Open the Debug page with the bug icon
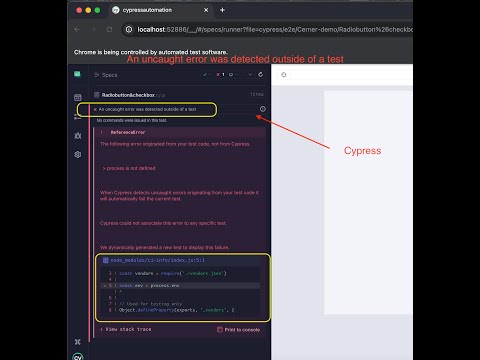 tap(78, 136)
